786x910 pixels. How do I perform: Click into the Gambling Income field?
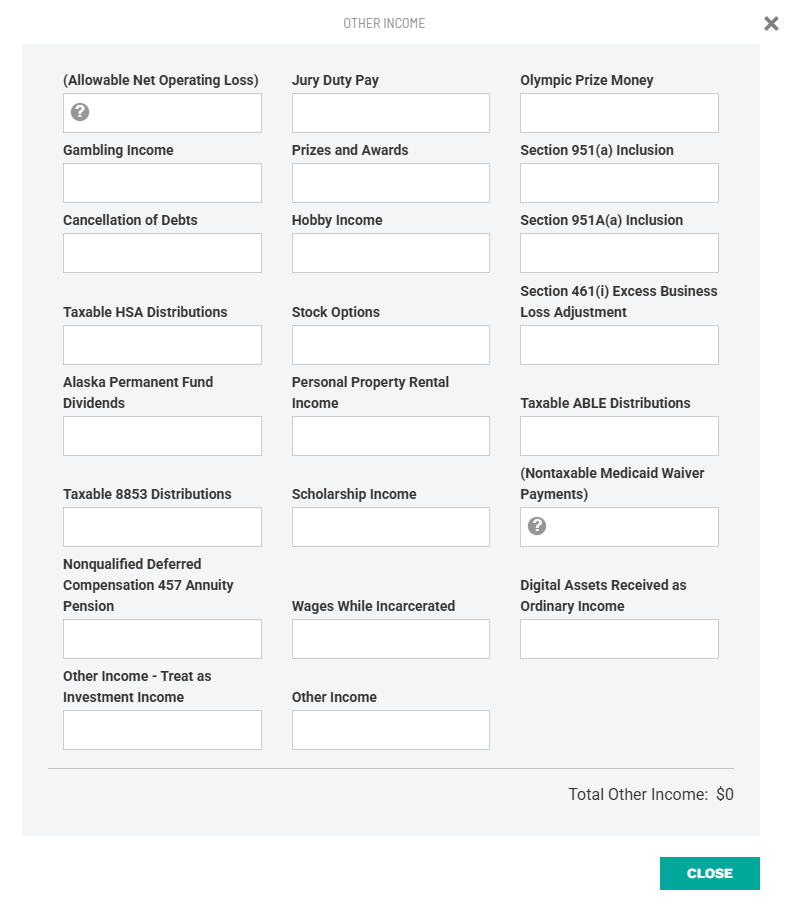coord(163,183)
